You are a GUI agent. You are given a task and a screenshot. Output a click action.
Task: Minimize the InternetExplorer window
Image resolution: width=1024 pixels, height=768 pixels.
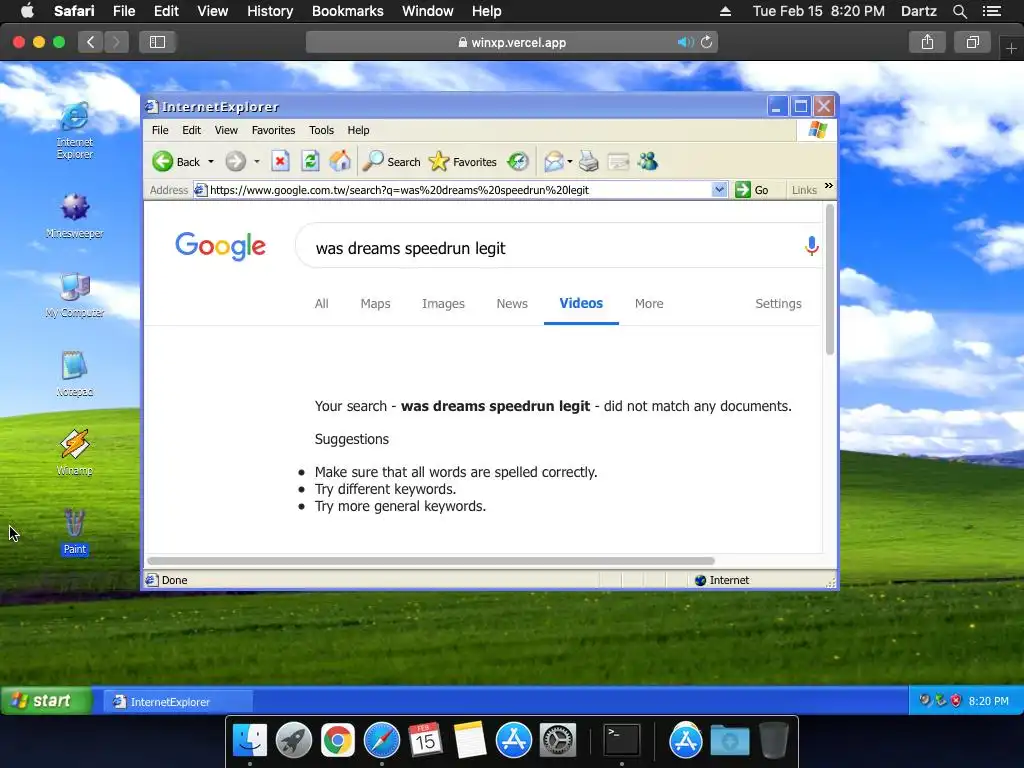pos(776,106)
